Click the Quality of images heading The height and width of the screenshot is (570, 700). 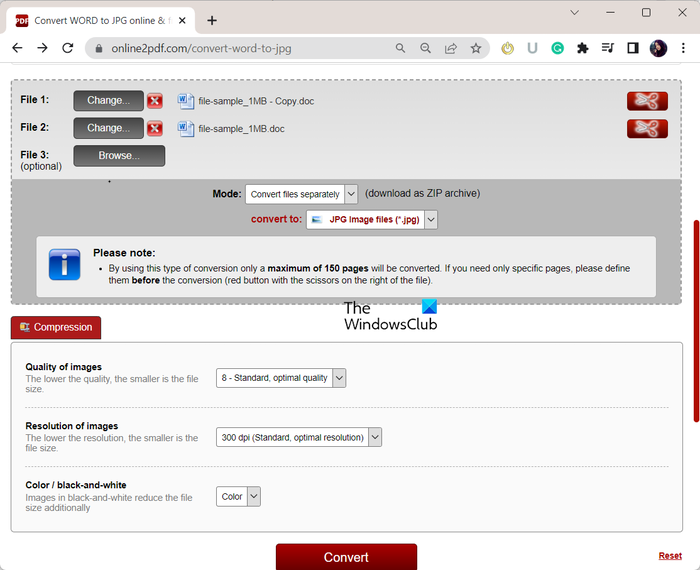63,367
